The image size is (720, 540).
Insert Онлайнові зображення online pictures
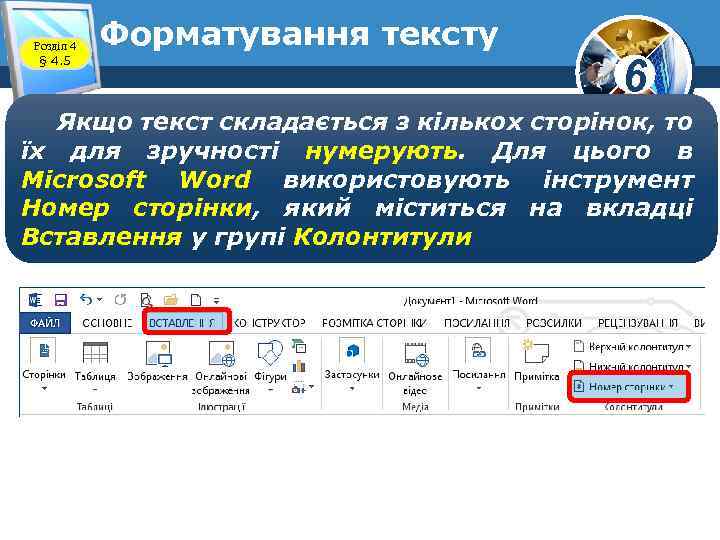221,354
